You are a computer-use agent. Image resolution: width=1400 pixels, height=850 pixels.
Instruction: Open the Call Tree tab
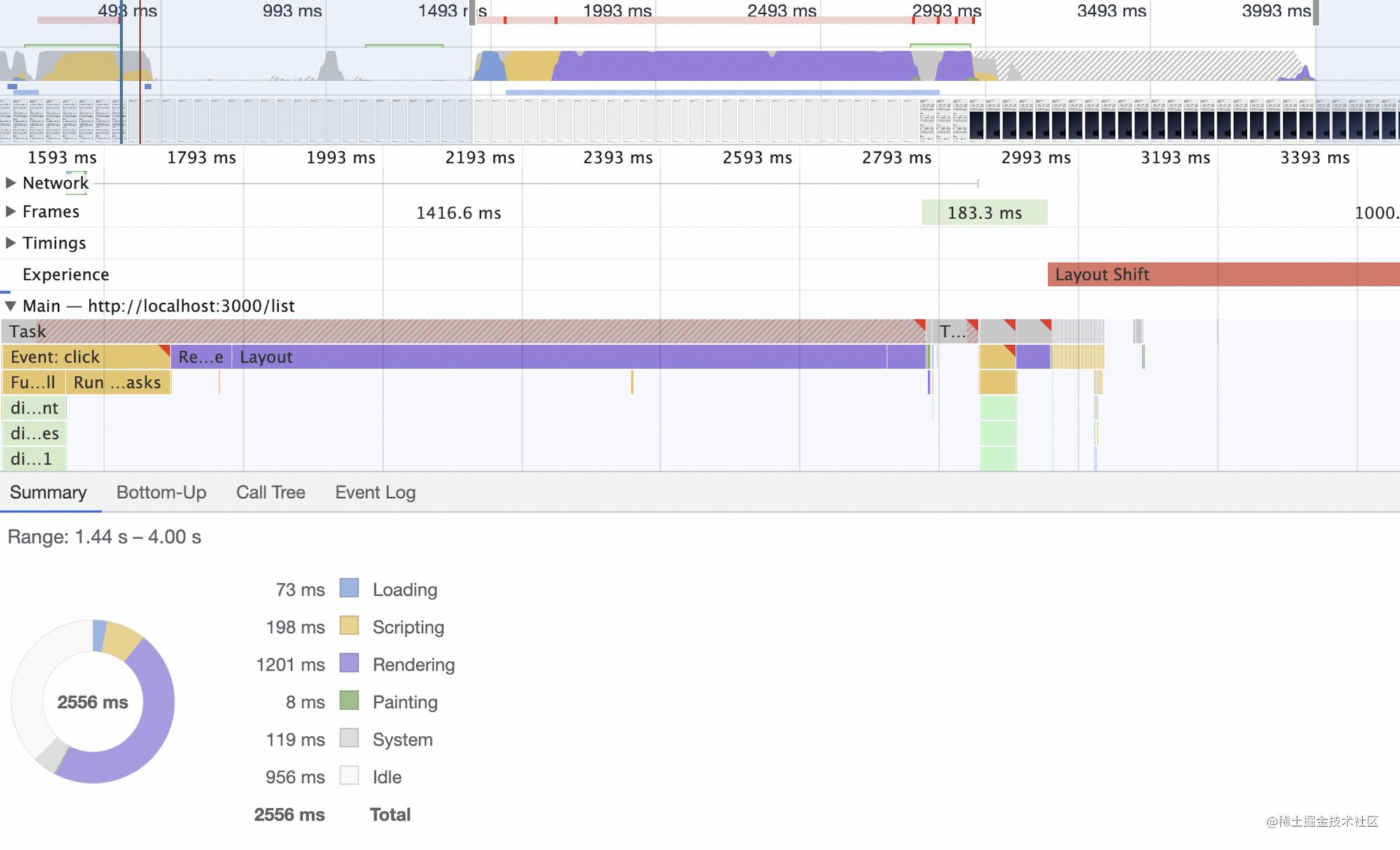[270, 492]
